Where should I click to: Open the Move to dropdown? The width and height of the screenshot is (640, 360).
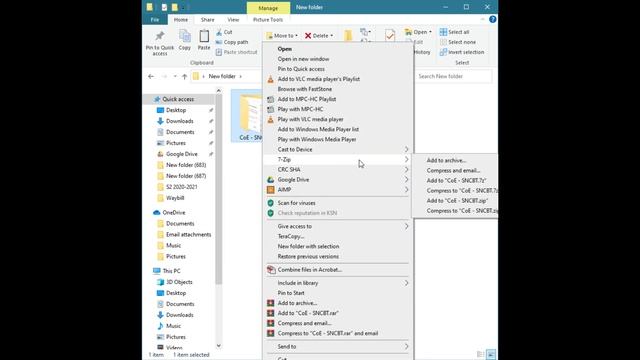(x=282, y=36)
